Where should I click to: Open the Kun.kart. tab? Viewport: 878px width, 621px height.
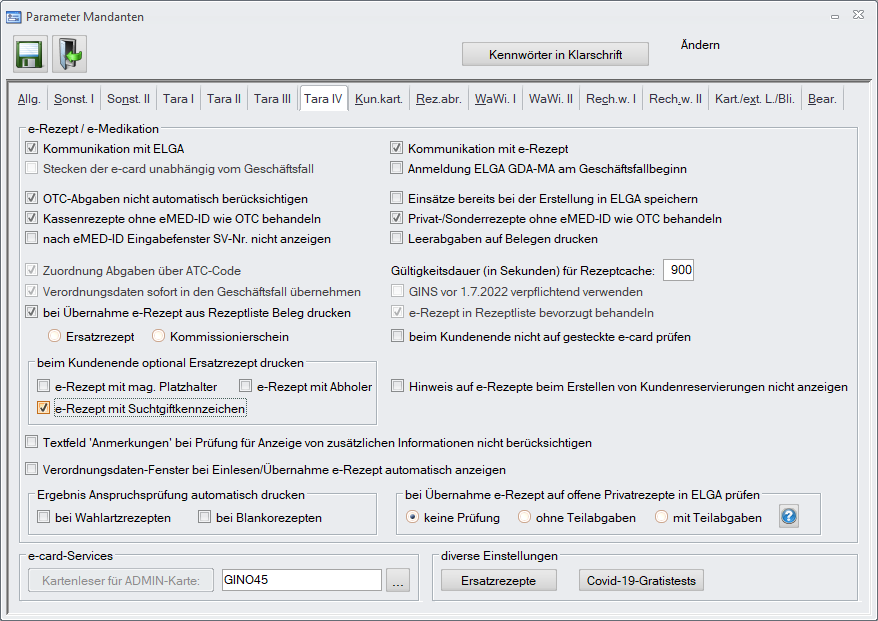point(378,99)
